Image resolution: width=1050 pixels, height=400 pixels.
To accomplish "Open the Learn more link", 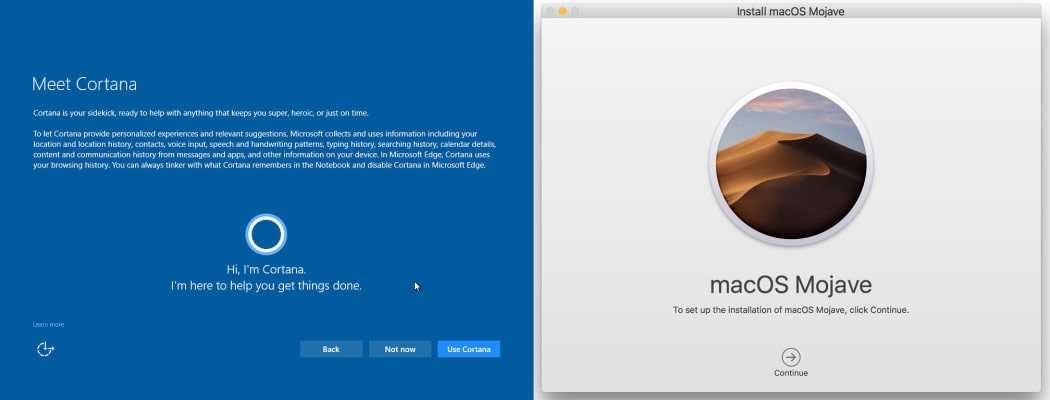I will click(x=48, y=325).
